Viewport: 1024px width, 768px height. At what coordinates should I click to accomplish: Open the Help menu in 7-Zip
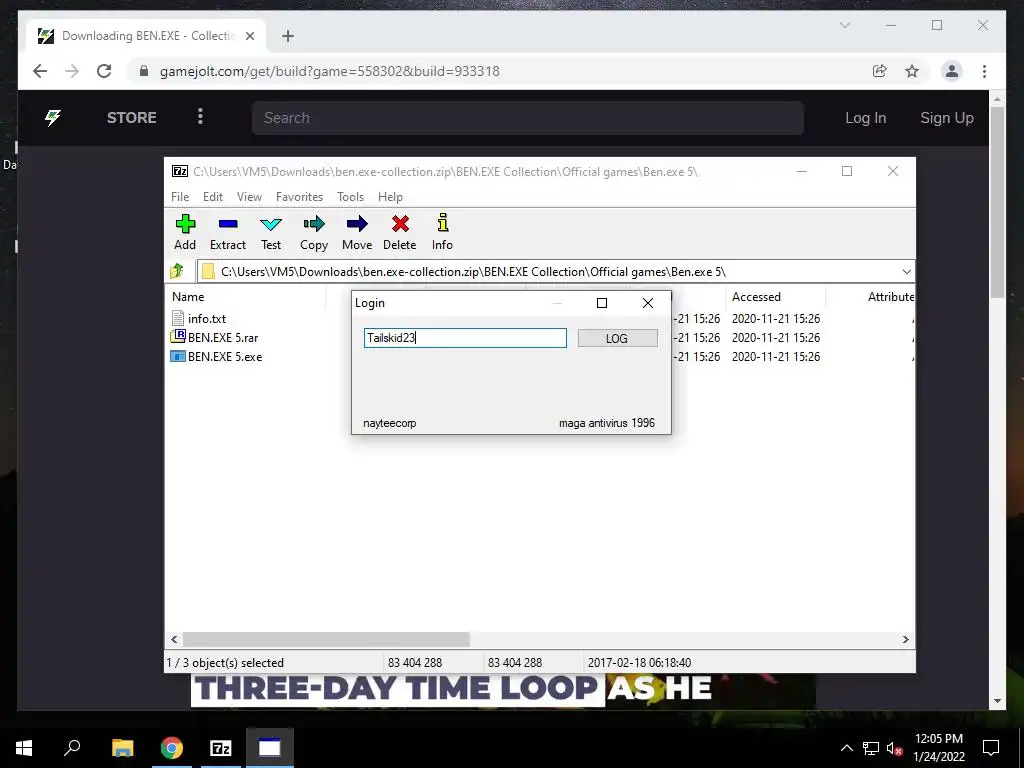(x=391, y=197)
